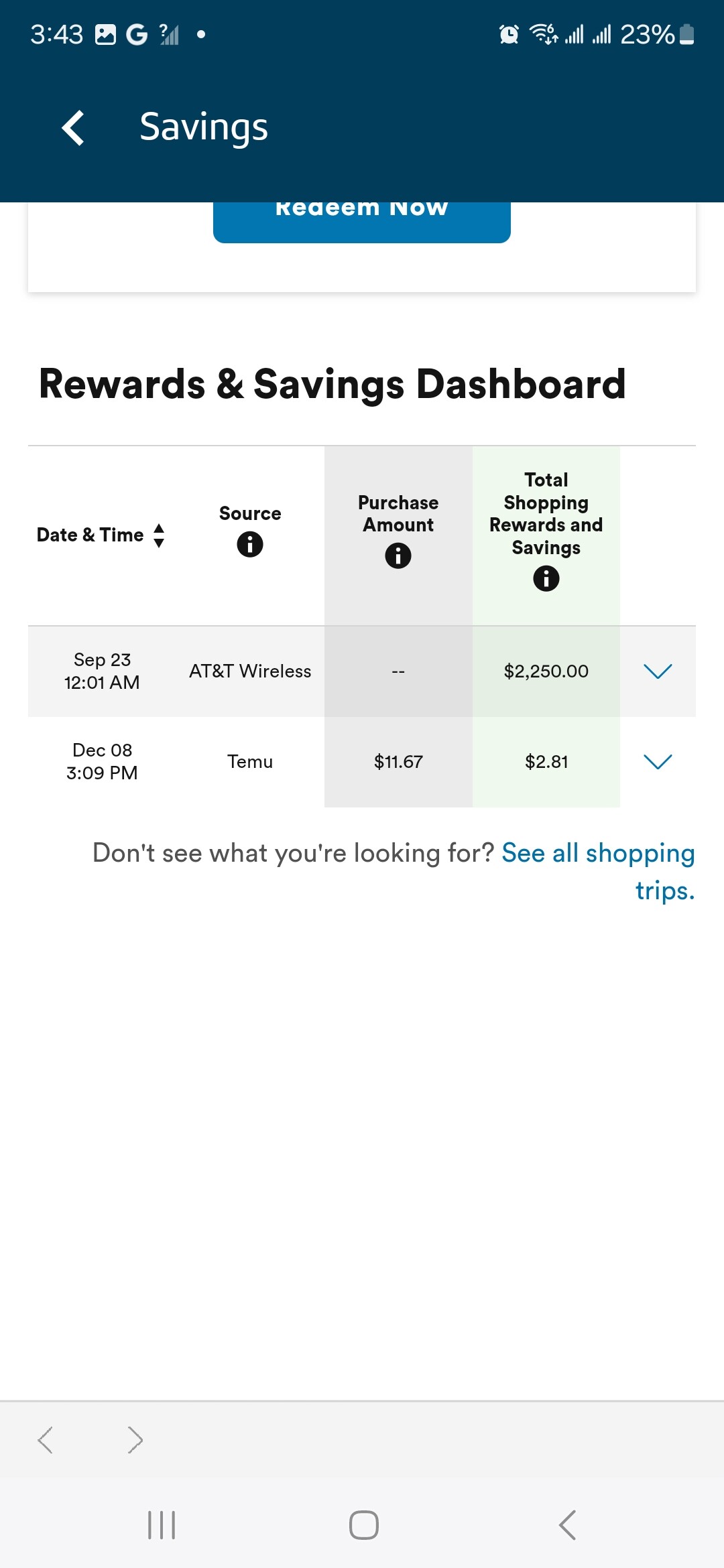Go back using the Savings header arrow
Image resolution: width=724 pixels, height=1568 pixels.
(73, 127)
